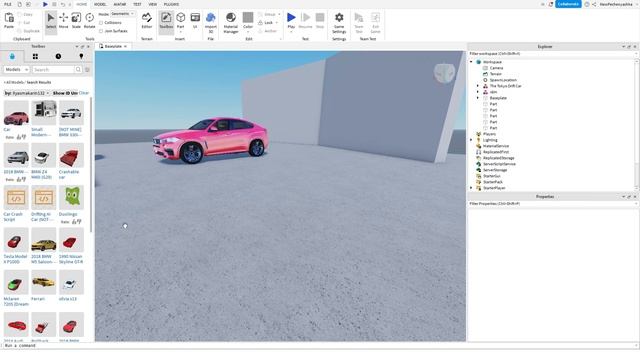Open the Toolbox Creations tab

[81, 56]
